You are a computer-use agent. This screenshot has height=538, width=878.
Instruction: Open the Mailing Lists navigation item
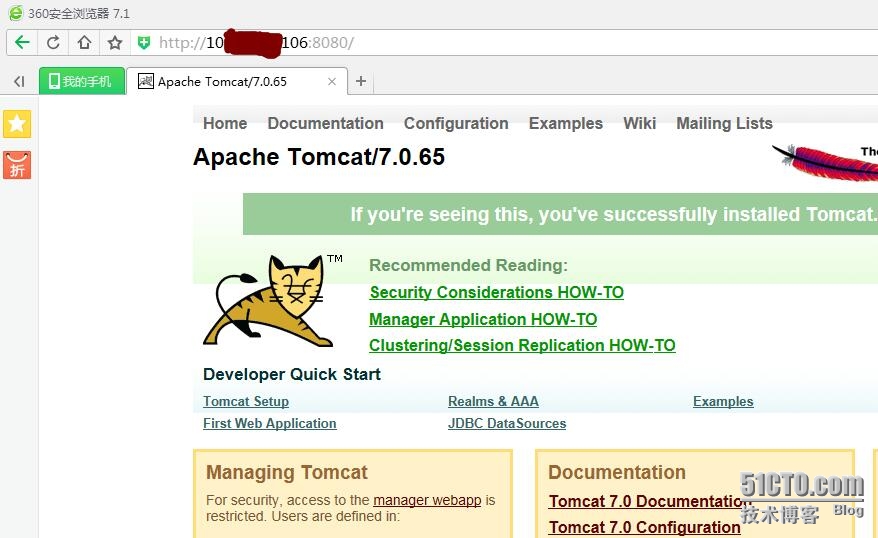coord(724,123)
